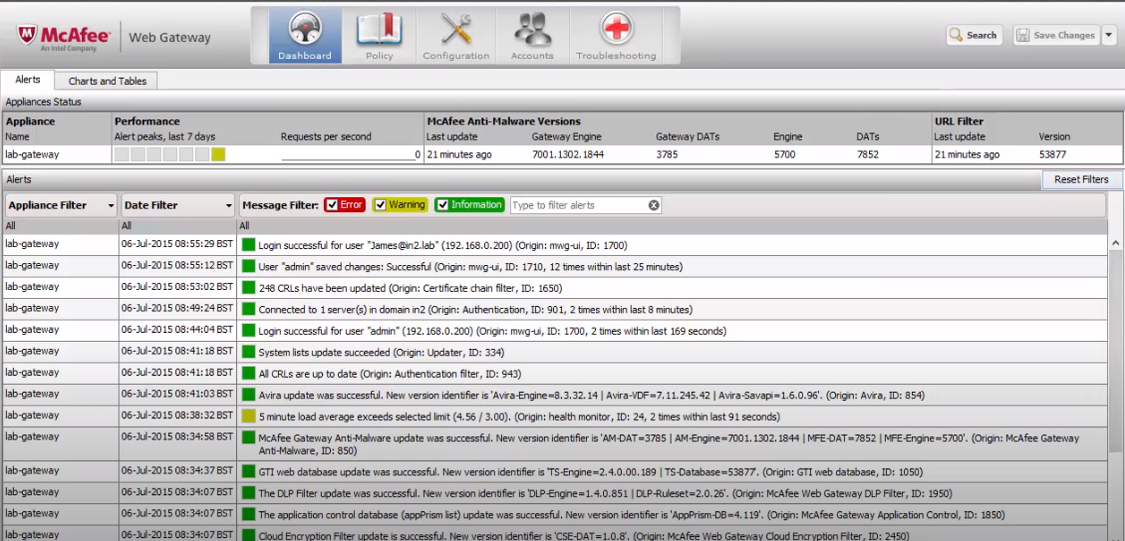Click green icon of DLP Filter update alert
1125x541 pixels.
pyautogui.click(x=248, y=494)
